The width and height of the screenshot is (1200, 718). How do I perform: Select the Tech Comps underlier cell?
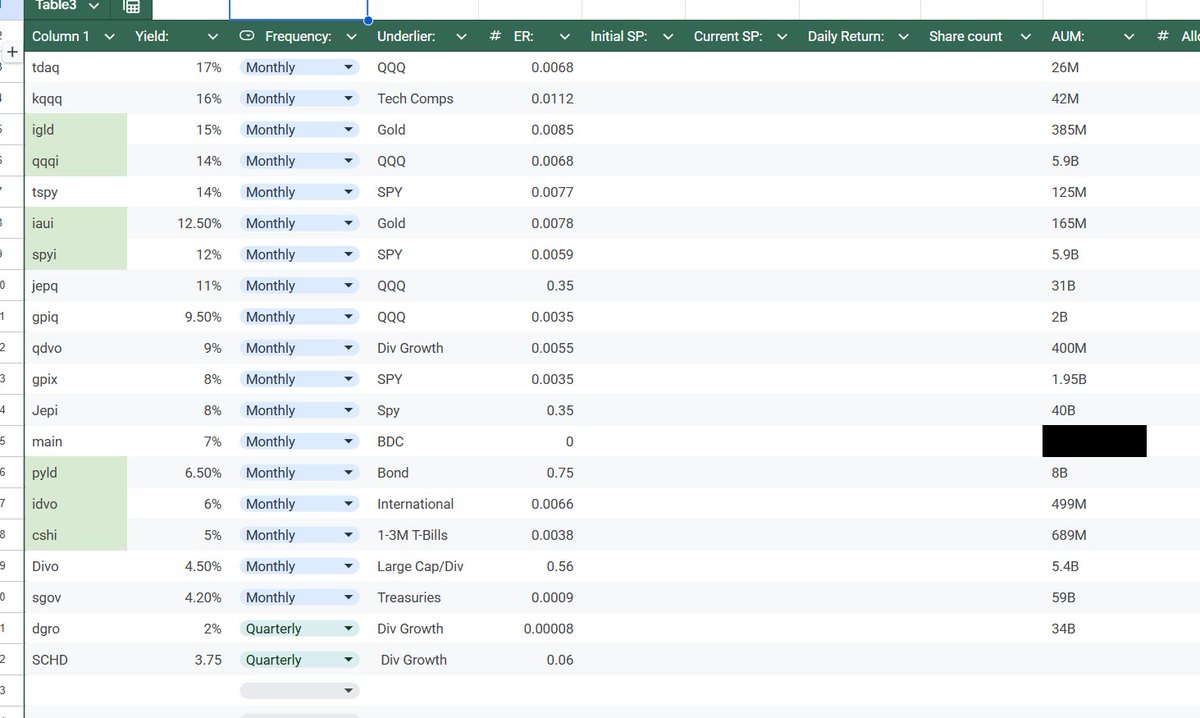424,99
